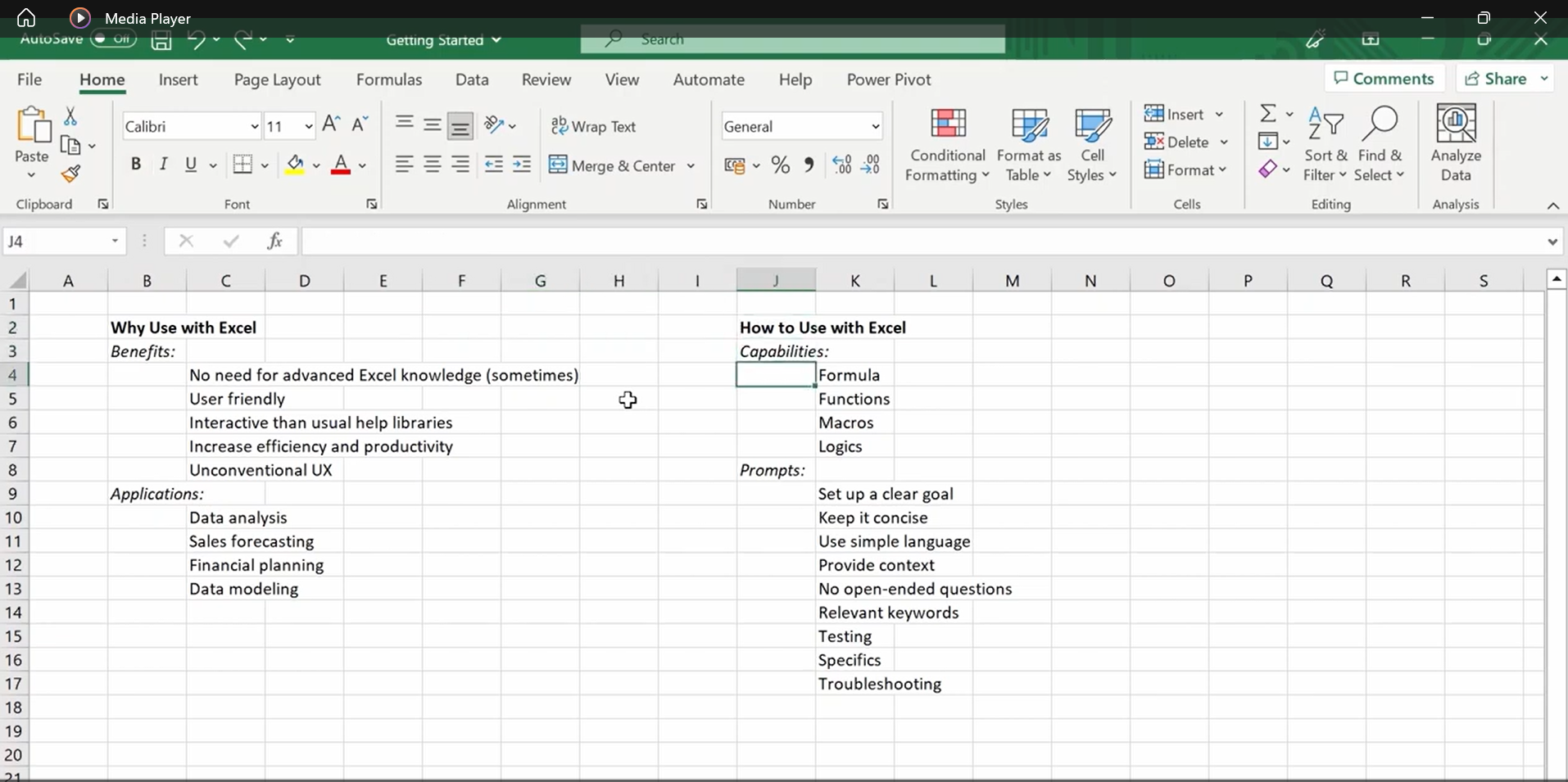Toggle Bold formatting

click(x=136, y=165)
